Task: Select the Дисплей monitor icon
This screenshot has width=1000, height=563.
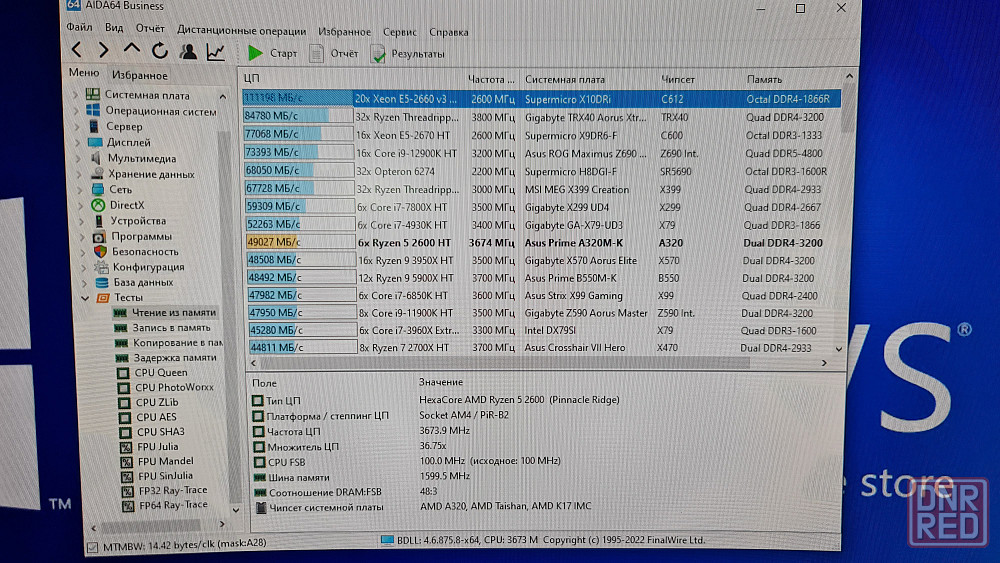Action: point(95,142)
